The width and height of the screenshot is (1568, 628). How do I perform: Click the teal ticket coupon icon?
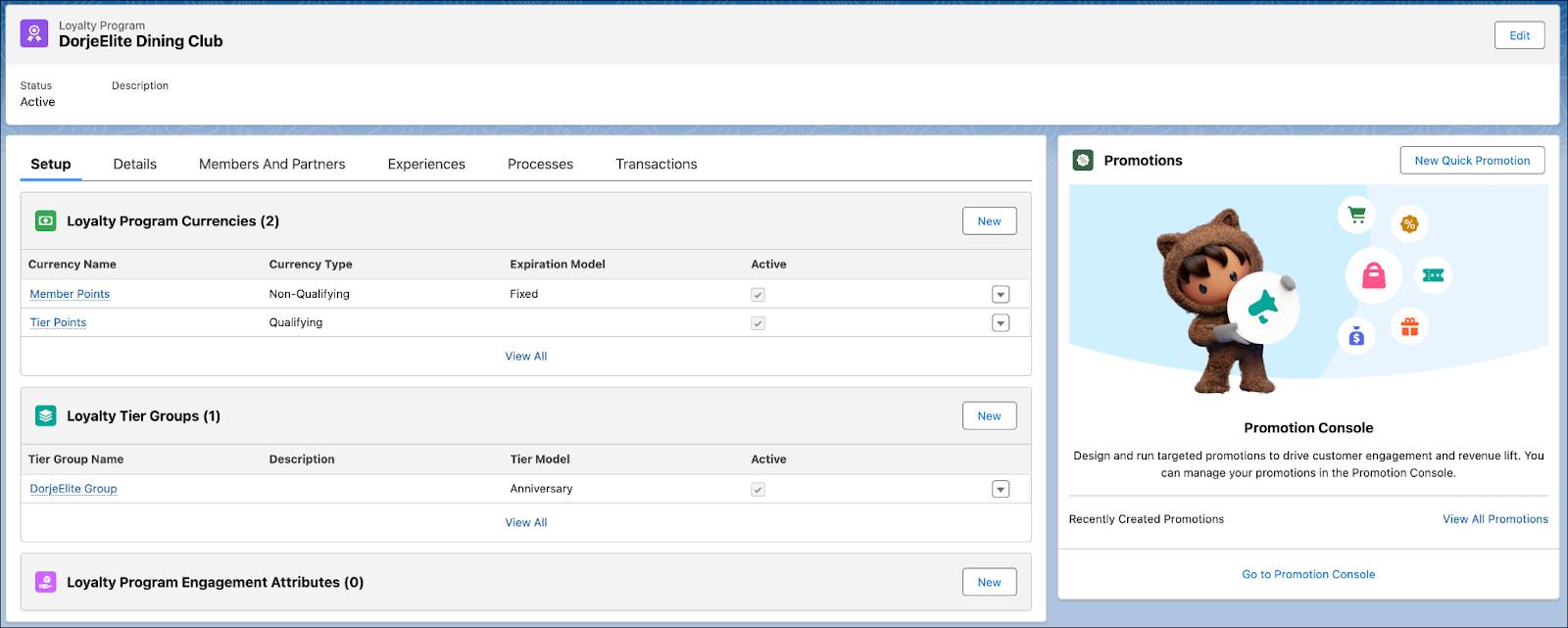click(1433, 275)
